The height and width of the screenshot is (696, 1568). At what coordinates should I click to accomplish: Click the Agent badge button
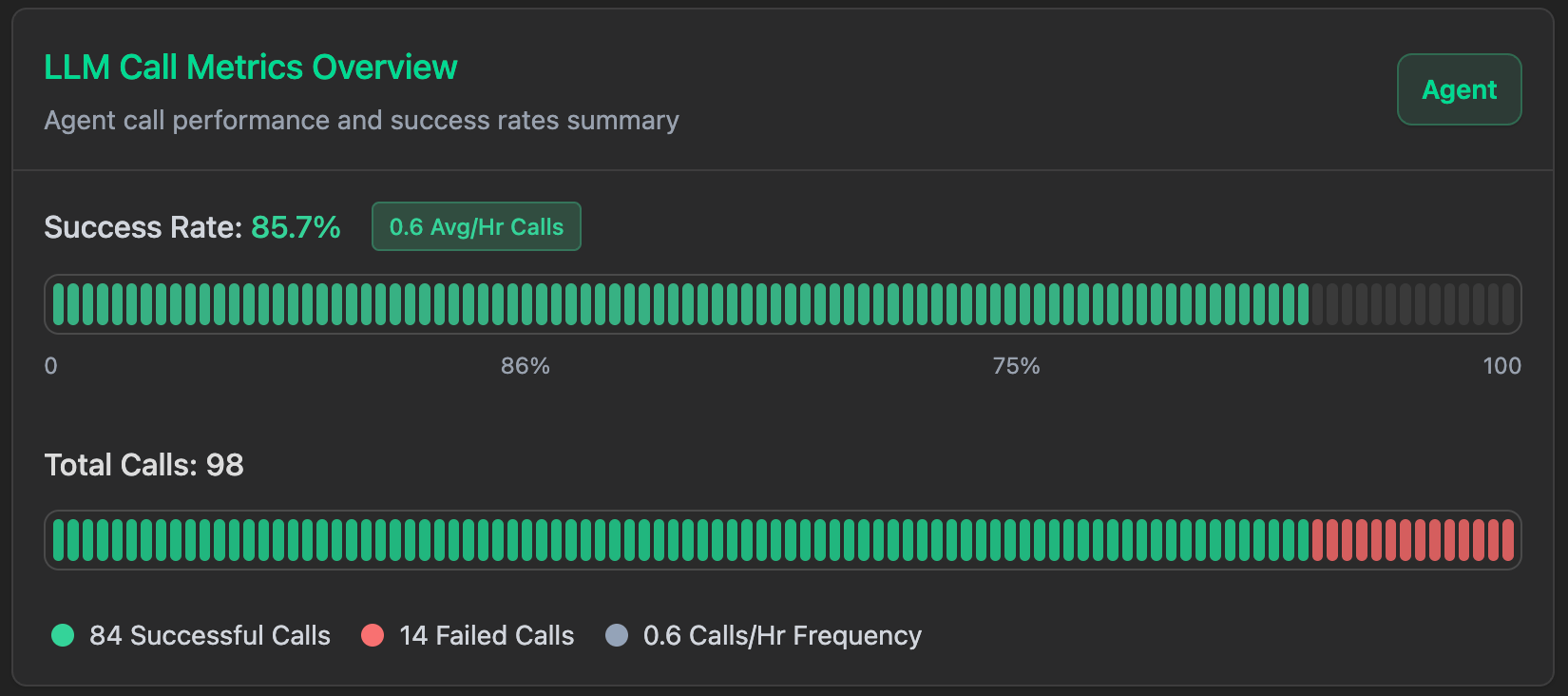(x=1459, y=89)
